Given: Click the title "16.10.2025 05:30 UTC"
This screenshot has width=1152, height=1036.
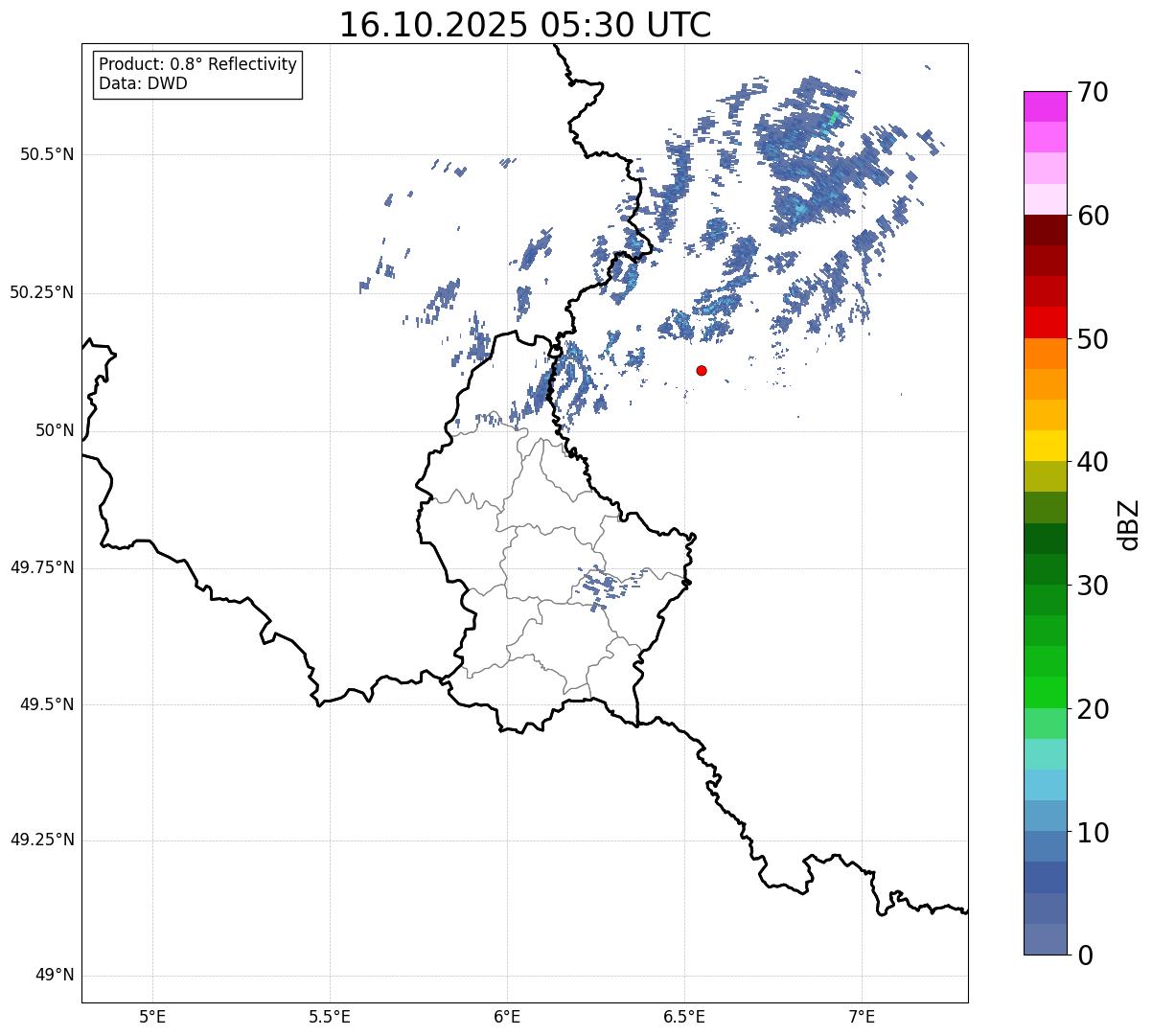Looking at the screenshot, I should pos(525,24).
